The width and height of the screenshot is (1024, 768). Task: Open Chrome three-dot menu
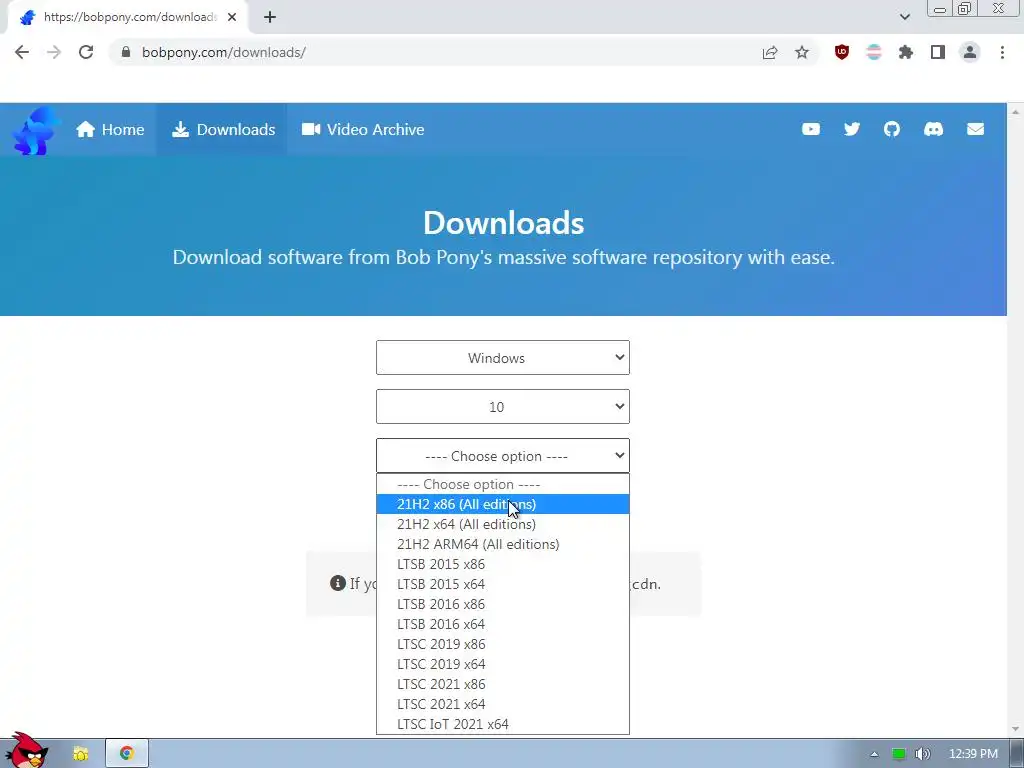(1002, 52)
